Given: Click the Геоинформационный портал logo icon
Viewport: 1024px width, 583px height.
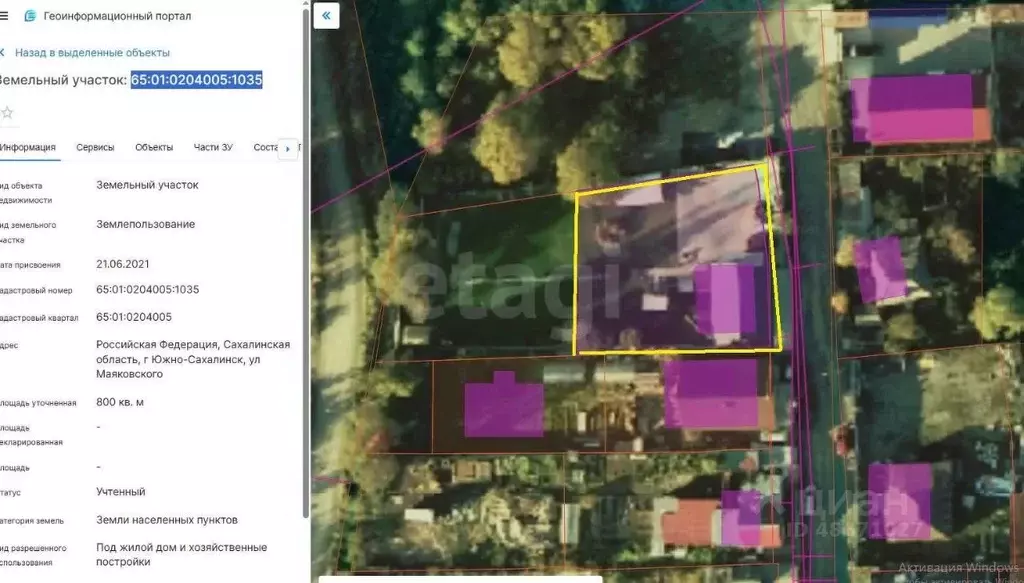Looking at the screenshot, I should [30, 16].
